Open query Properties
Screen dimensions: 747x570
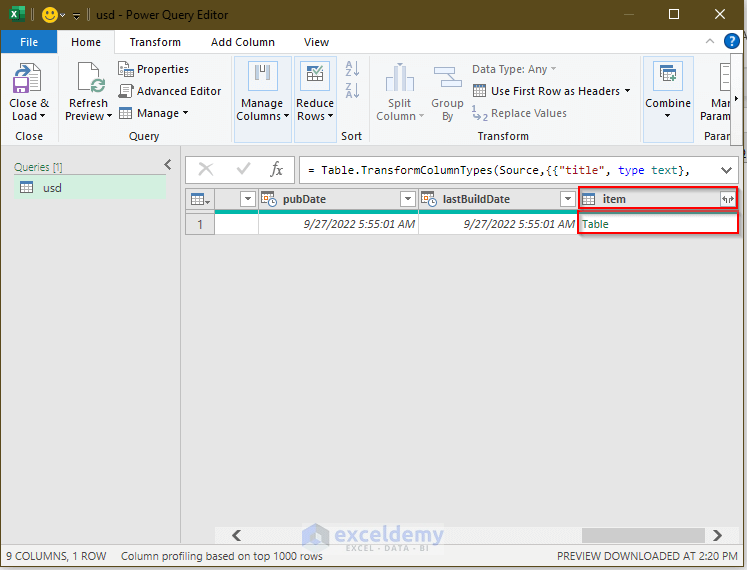point(153,69)
